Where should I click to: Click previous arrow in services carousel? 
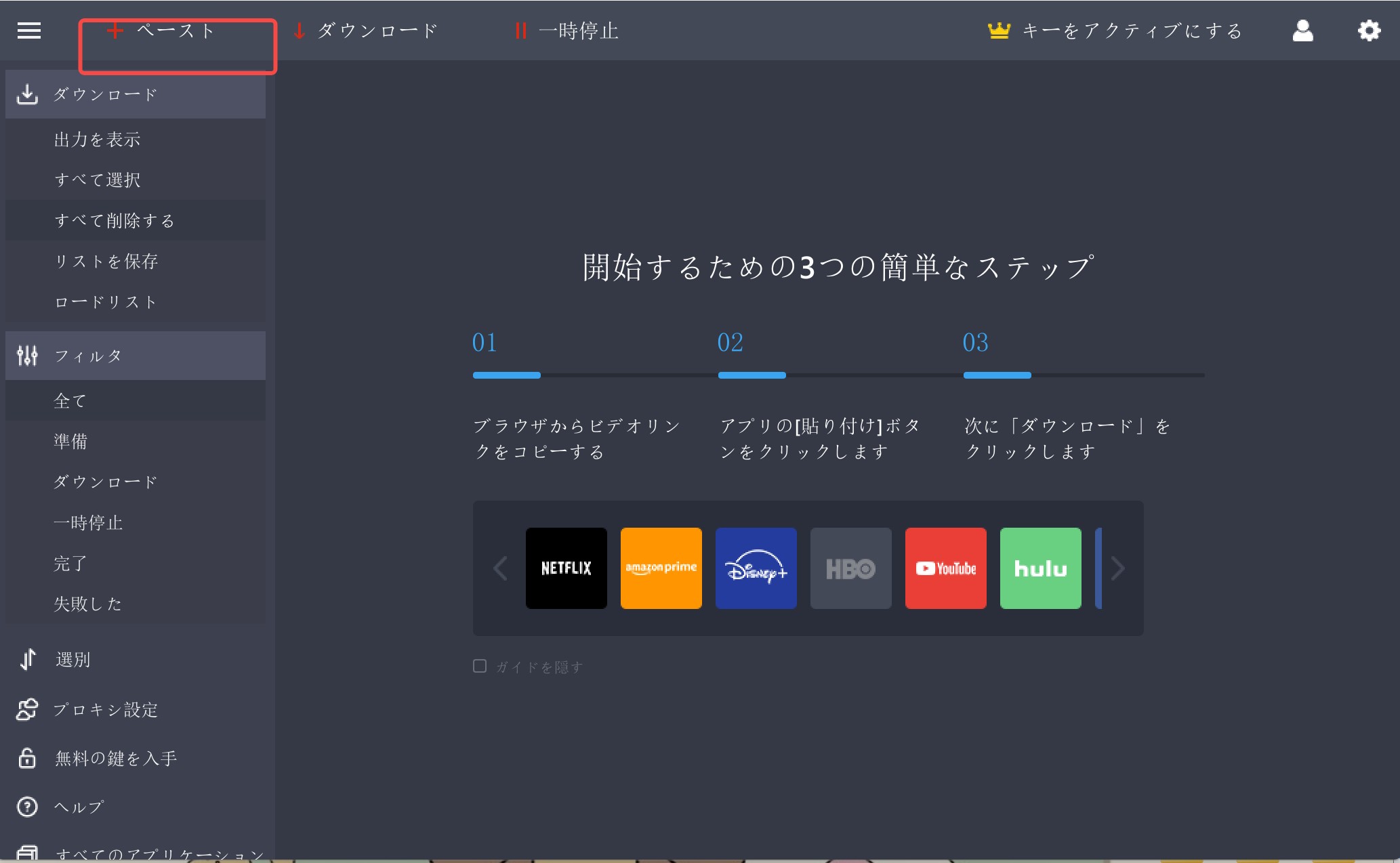(500, 568)
